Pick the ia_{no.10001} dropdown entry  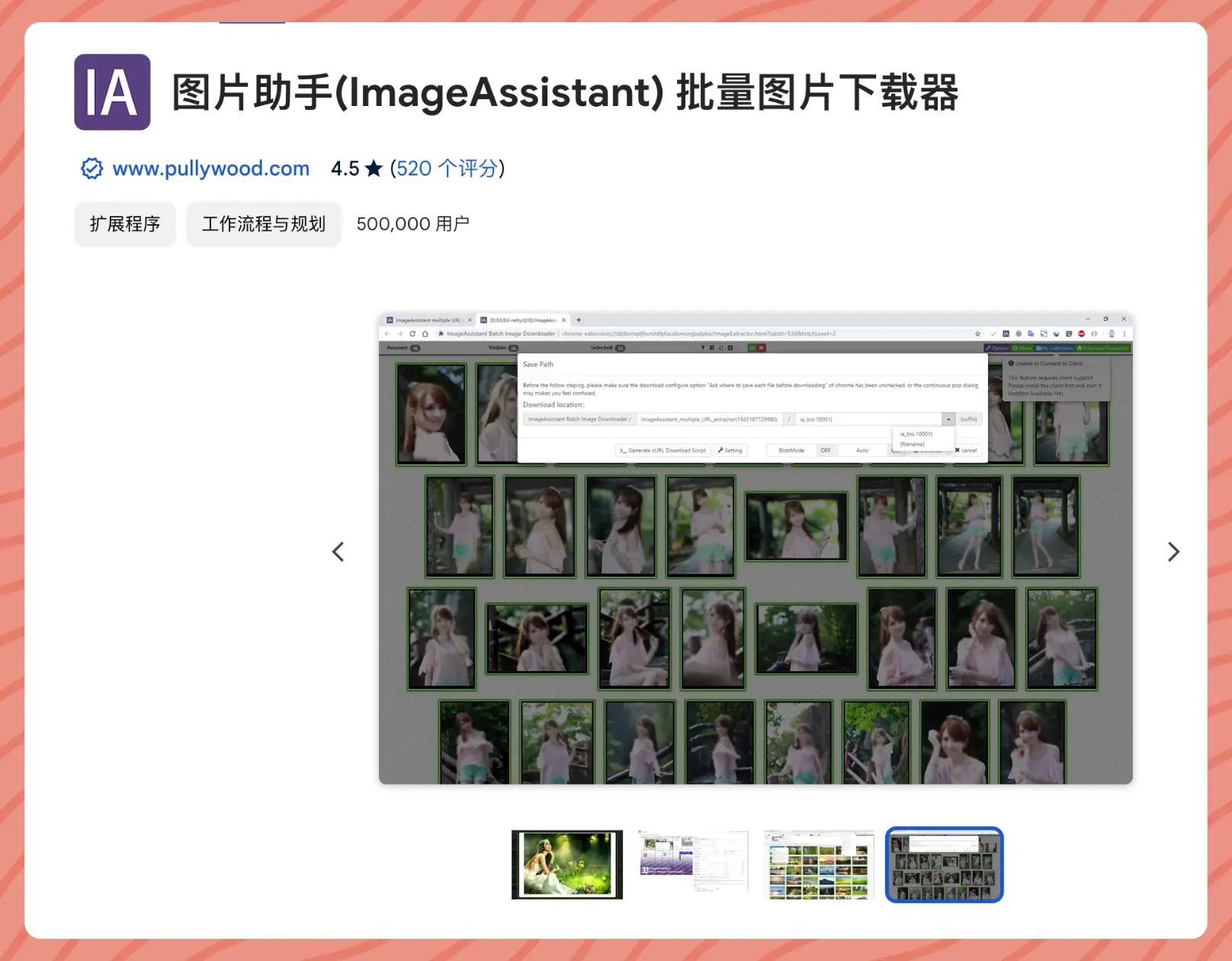pyautogui.click(x=916, y=434)
